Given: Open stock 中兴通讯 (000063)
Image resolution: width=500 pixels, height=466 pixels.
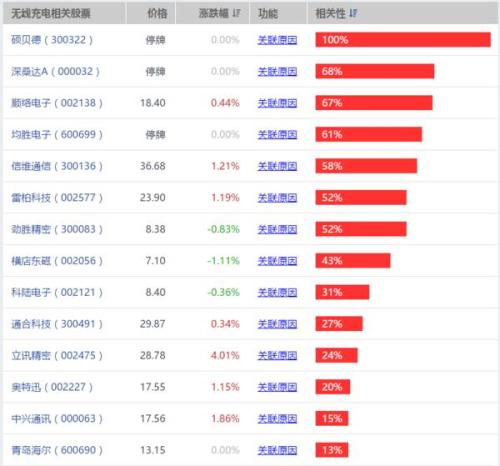Looking at the screenshot, I should point(57,419).
